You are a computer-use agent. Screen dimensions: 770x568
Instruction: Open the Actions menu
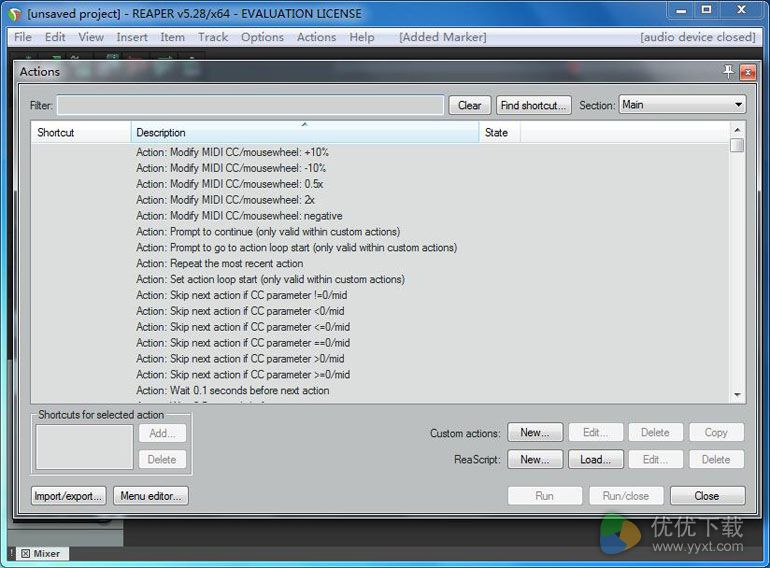tap(316, 37)
